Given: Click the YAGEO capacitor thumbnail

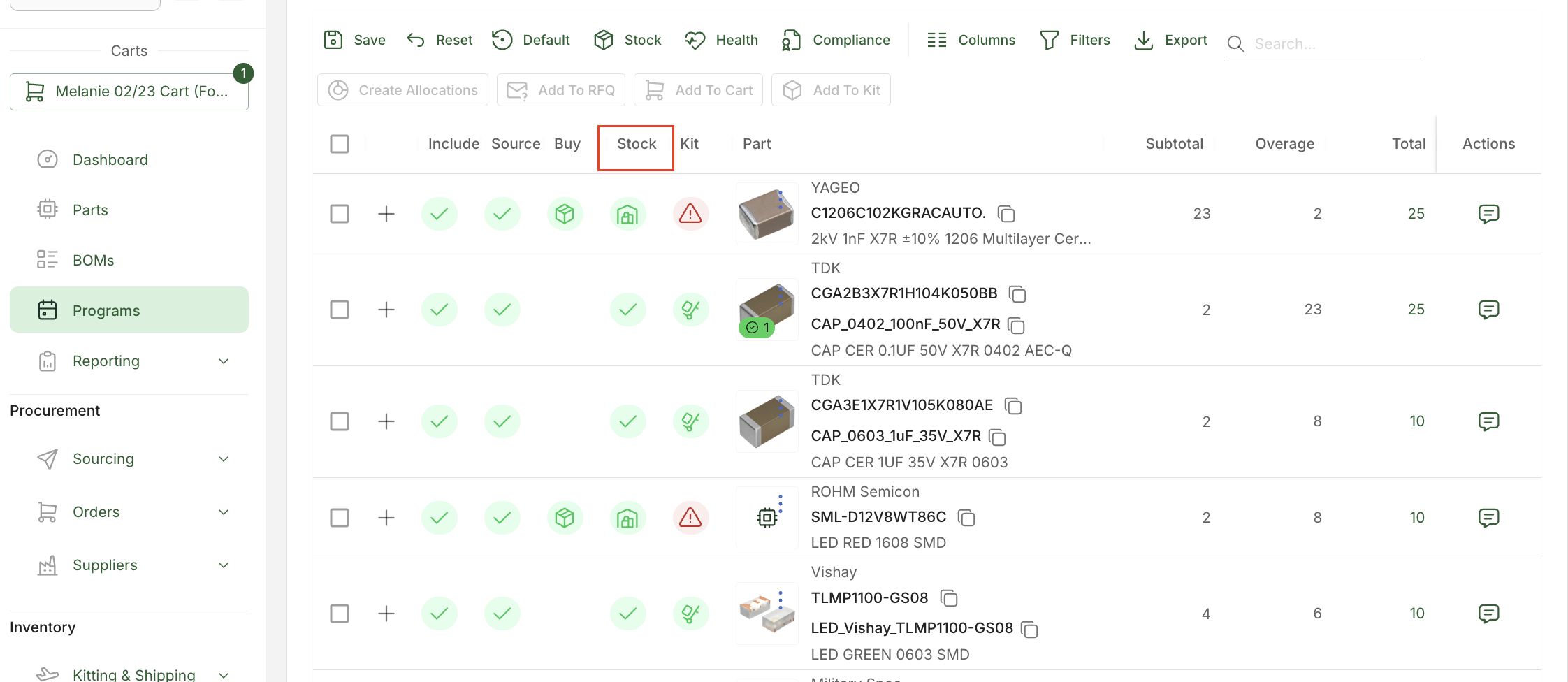Looking at the screenshot, I should (x=767, y=214).
